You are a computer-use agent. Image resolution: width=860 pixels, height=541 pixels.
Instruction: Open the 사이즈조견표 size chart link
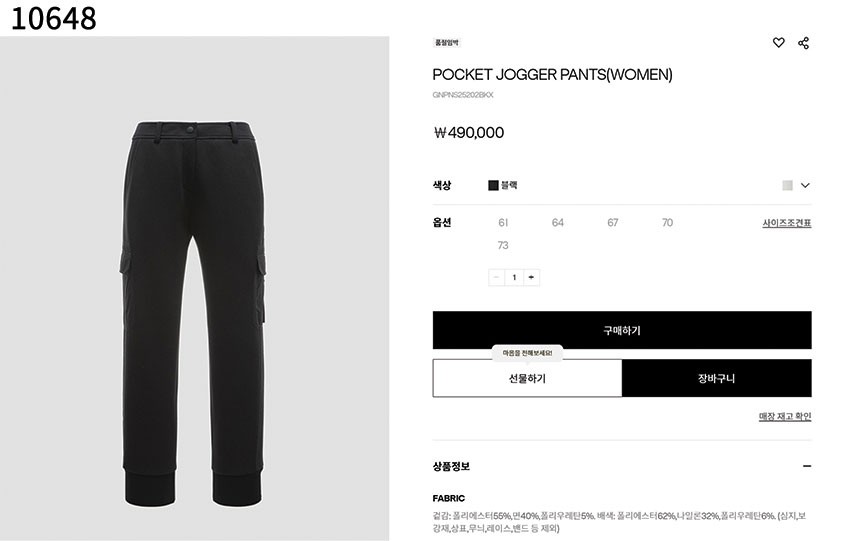tap(787, 223)
